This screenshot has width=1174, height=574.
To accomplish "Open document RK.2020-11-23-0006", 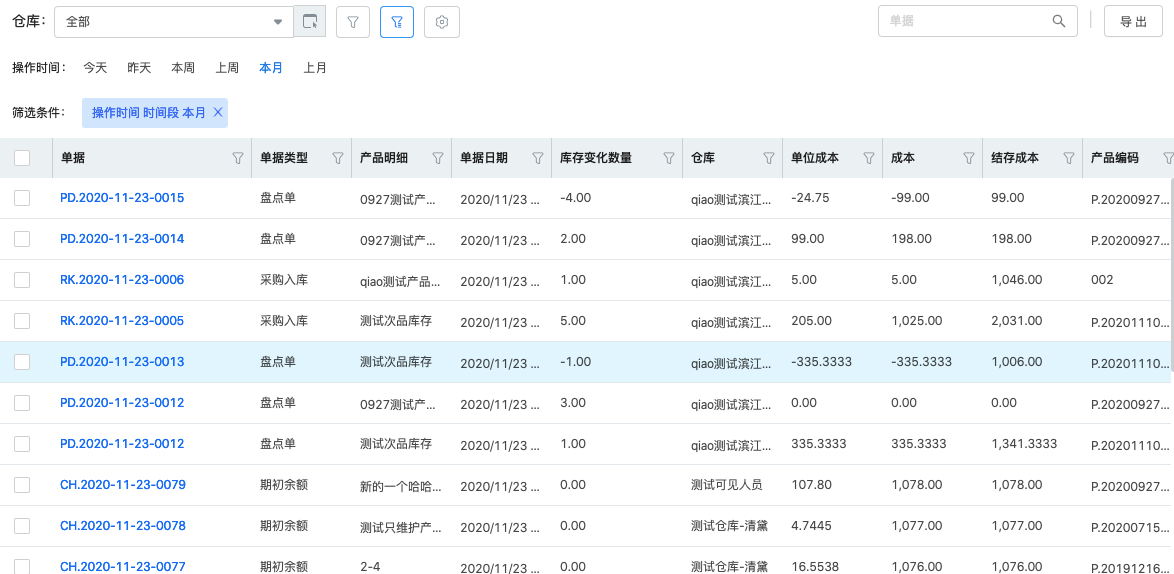I will (122, 280).
